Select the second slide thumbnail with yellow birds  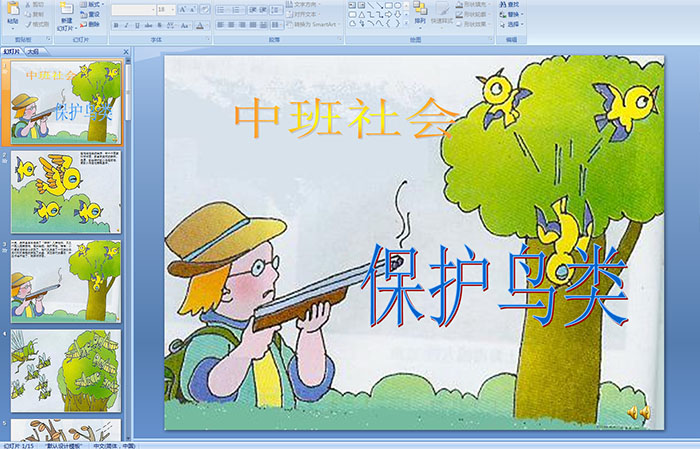tap(66, 191)
